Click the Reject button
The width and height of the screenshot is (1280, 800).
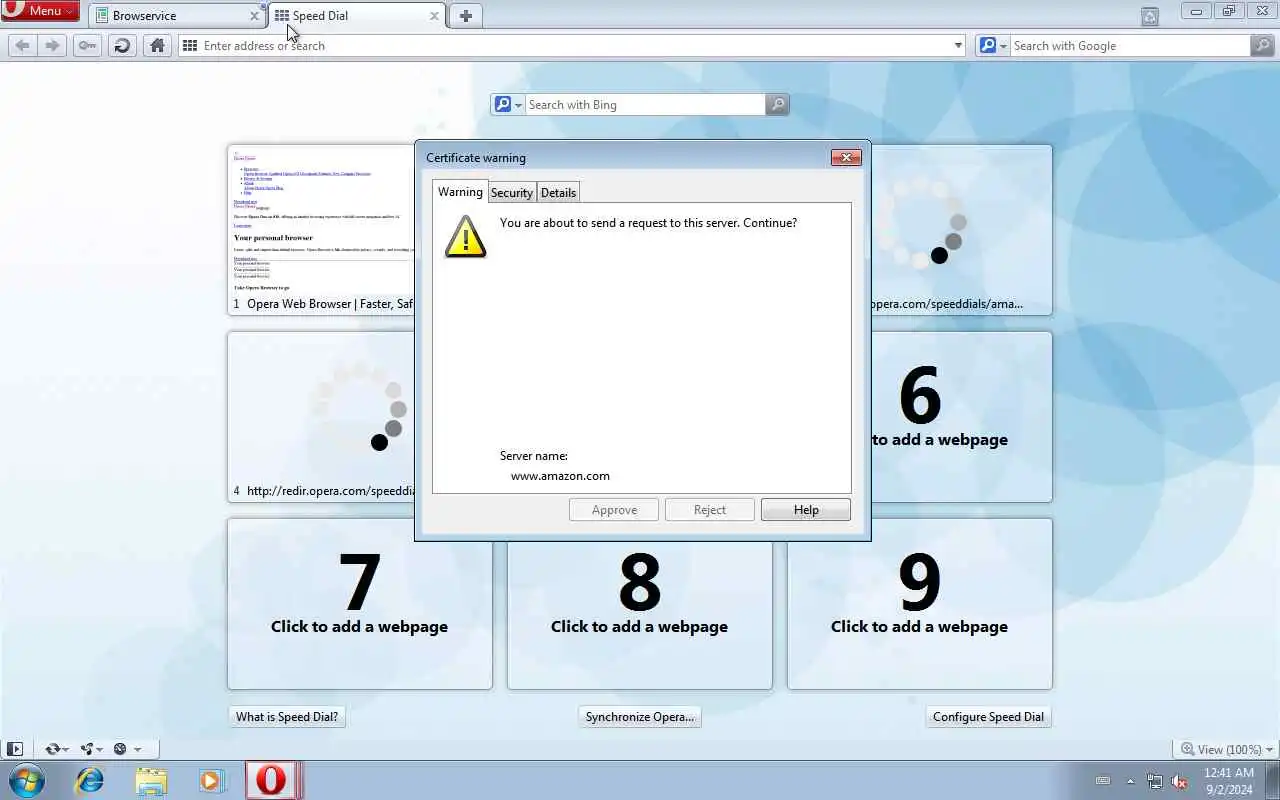click(710, 510)
